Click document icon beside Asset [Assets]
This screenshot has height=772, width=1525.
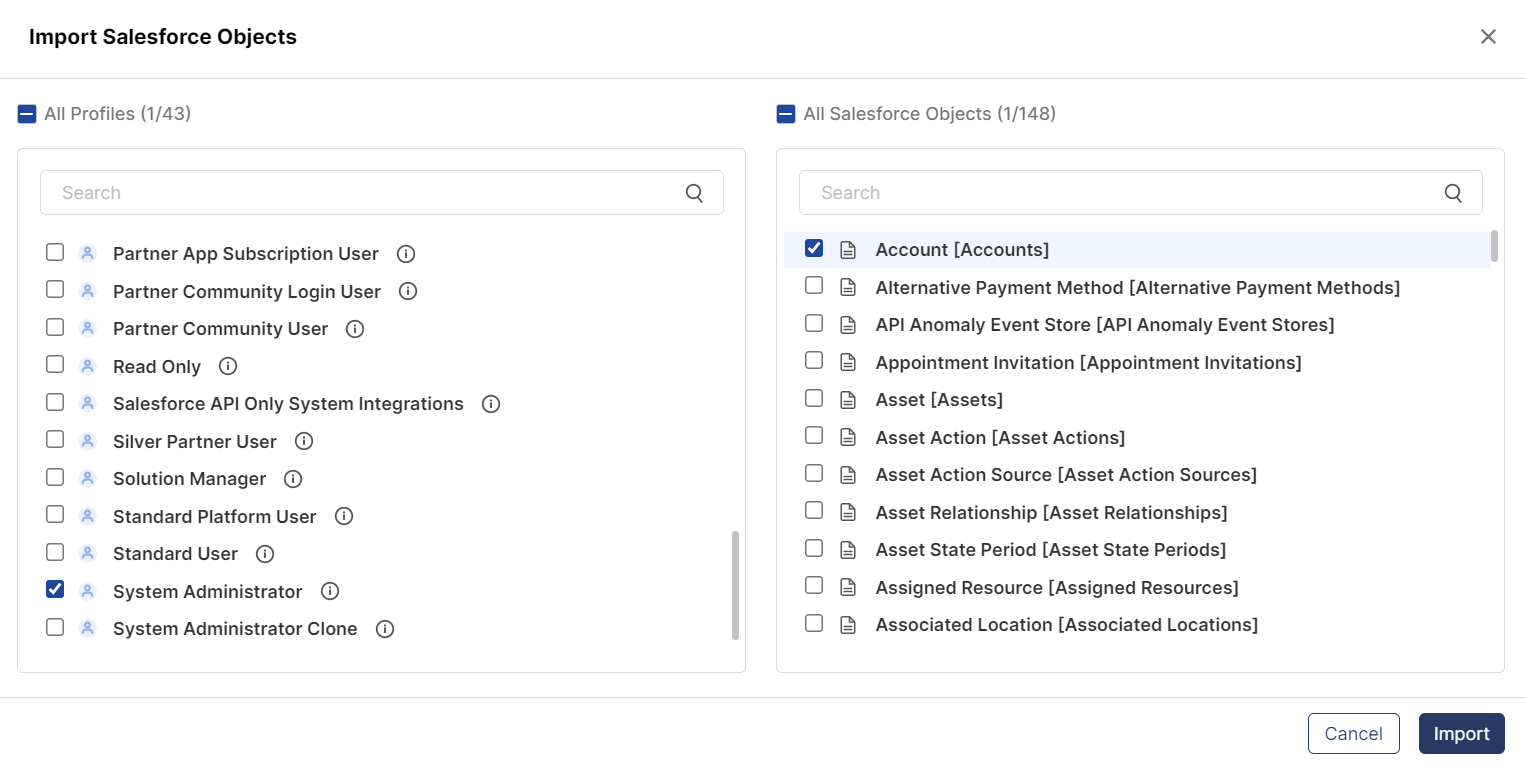[848, 400]
